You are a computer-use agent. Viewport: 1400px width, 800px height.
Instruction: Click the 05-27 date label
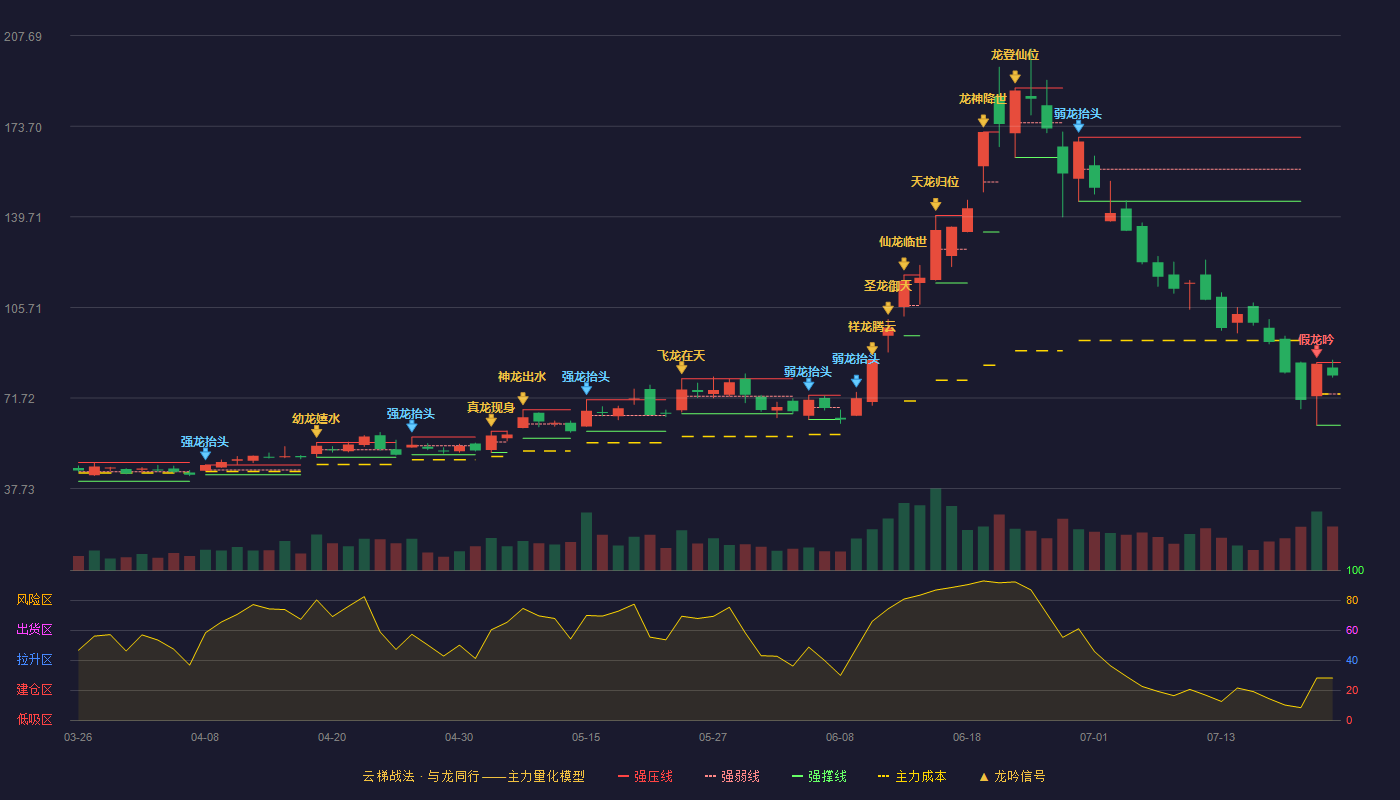(x=713, y=737)
